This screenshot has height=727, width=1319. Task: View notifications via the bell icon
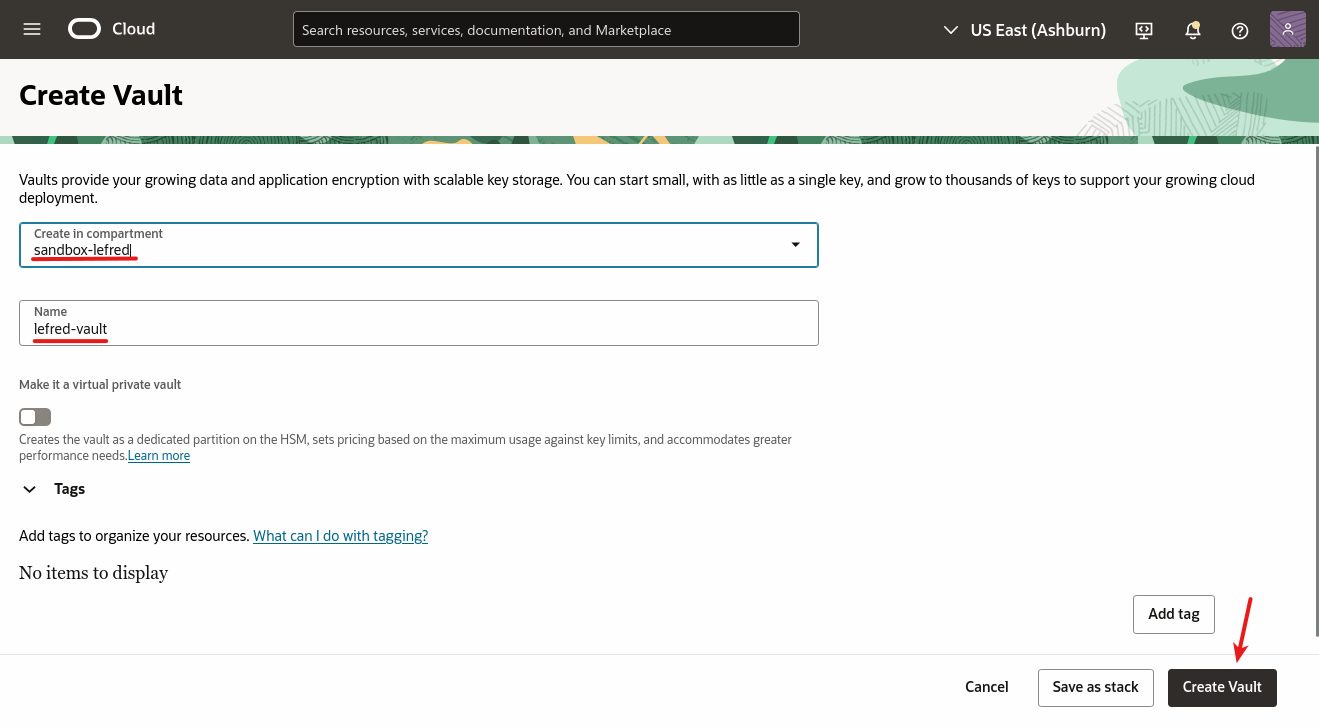(1192, 30)
